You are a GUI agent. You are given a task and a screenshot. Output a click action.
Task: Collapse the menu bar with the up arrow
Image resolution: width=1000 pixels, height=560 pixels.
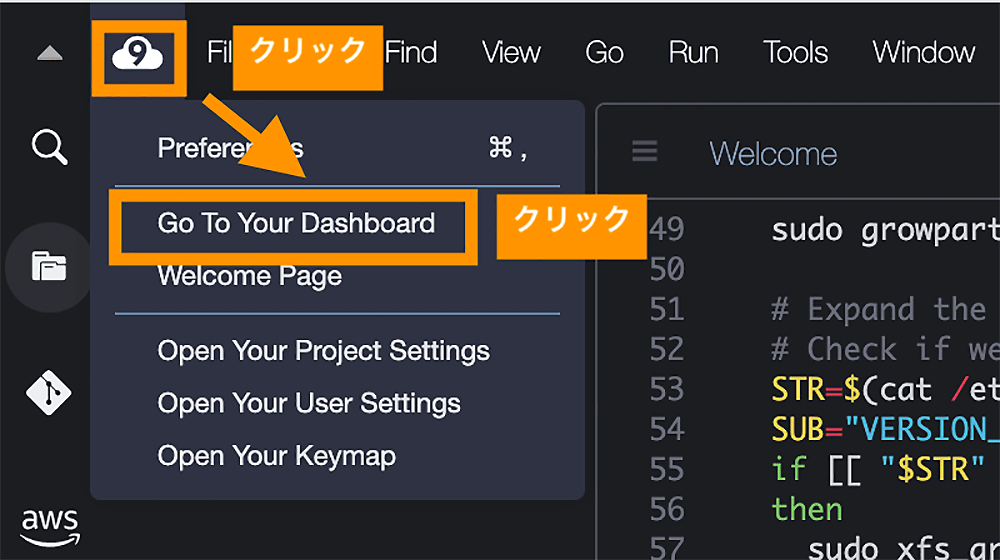tap(50, 53)
